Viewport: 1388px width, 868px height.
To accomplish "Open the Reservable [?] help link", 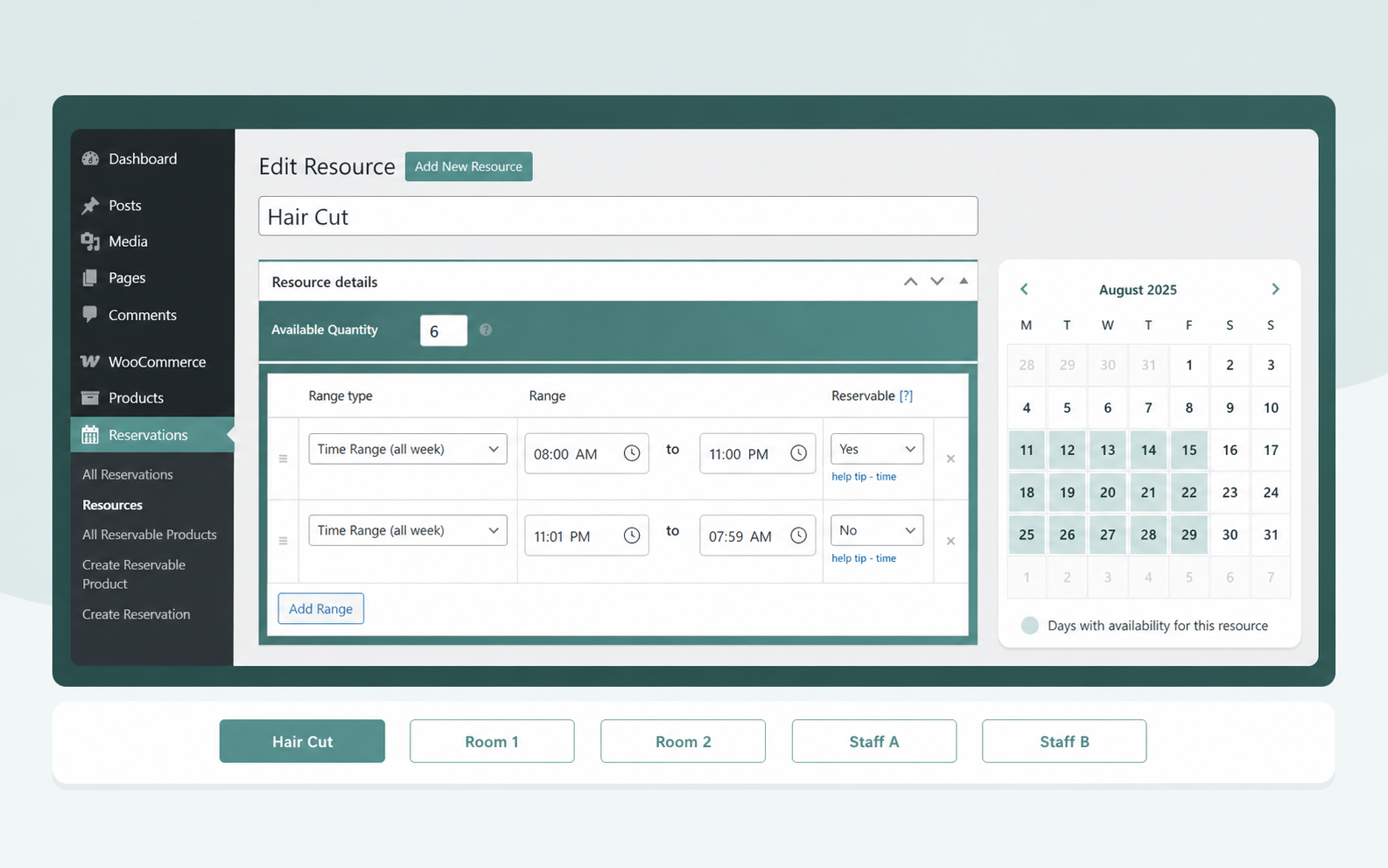I will pyautogui.click(x=906, y=395).
